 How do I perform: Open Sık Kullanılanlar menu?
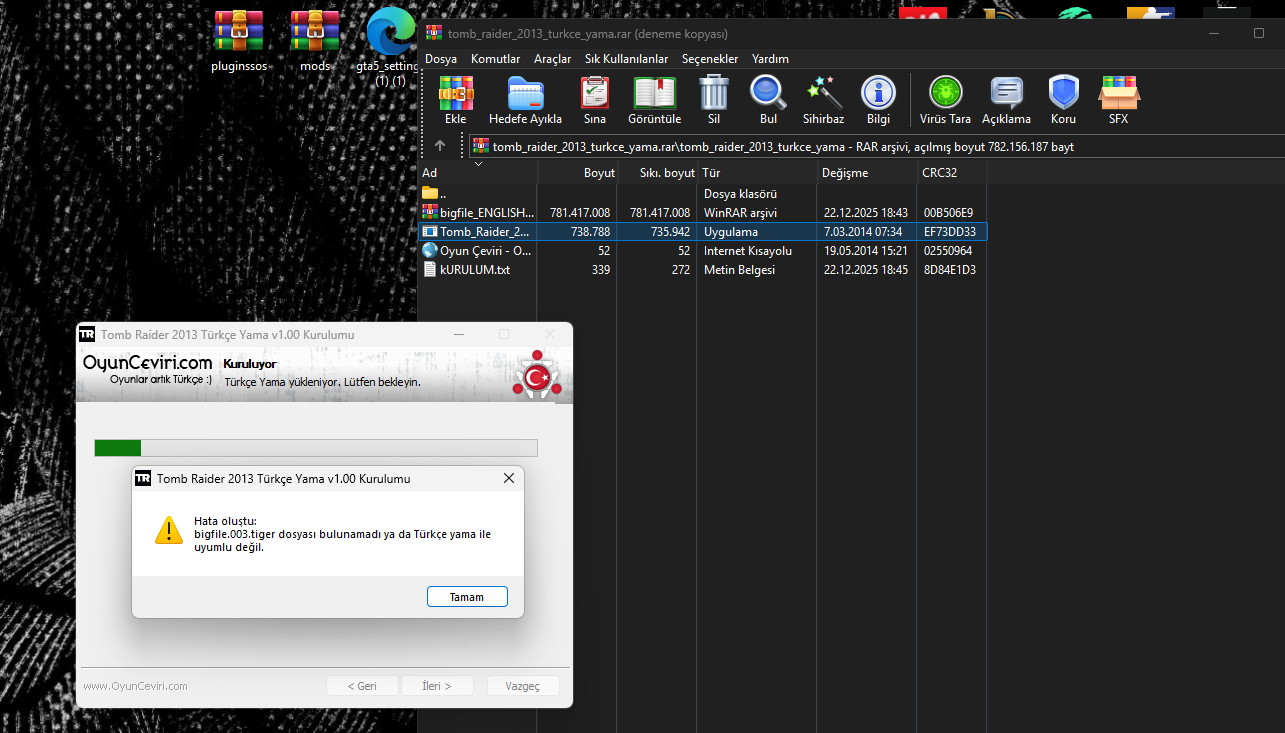tap(626, 59)
